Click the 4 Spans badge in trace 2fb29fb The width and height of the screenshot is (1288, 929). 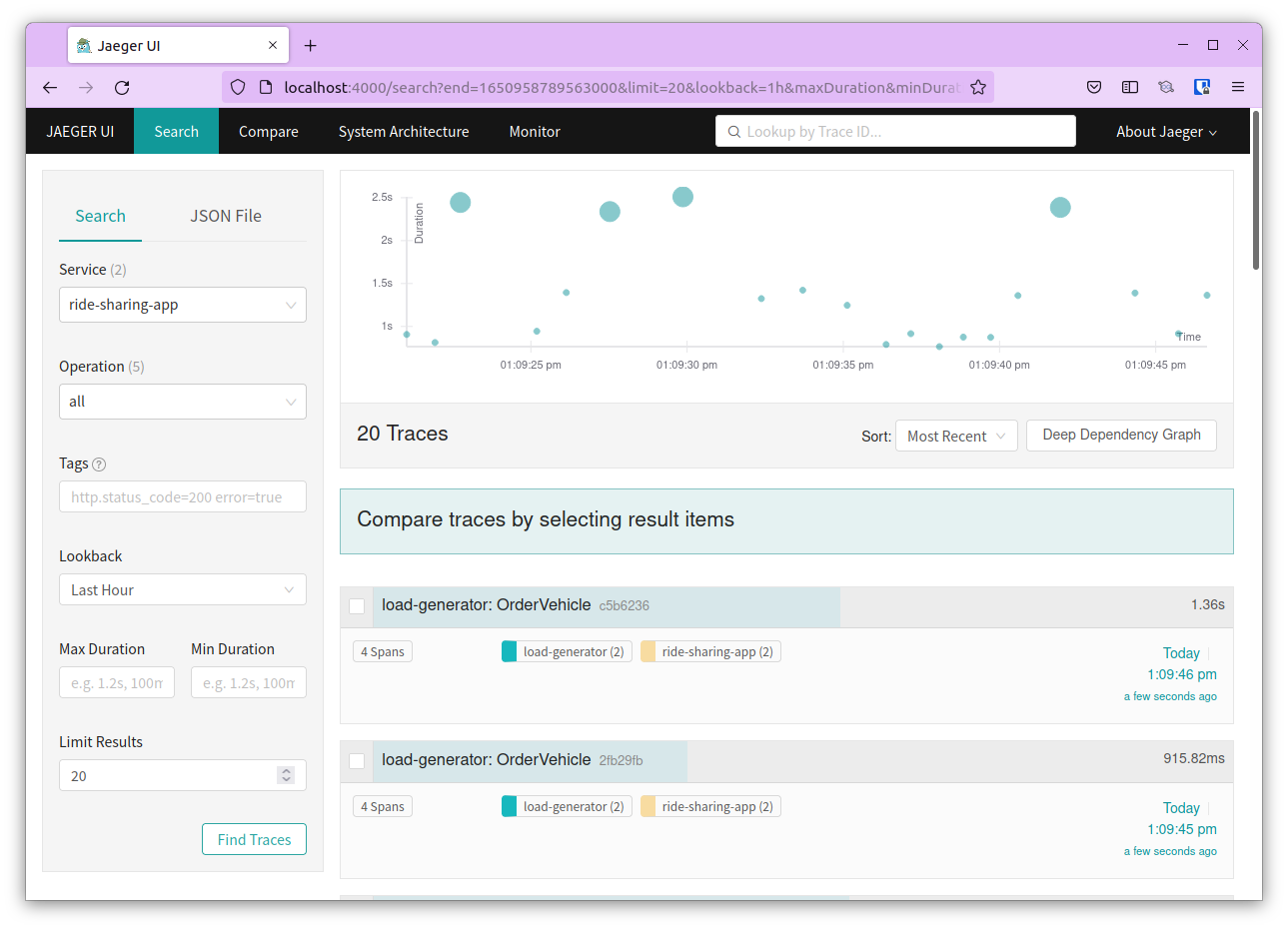(x=383, y=807)
